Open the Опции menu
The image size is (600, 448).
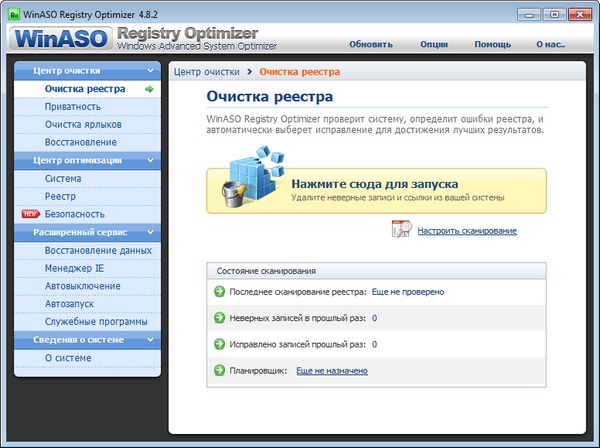point(434,44)
